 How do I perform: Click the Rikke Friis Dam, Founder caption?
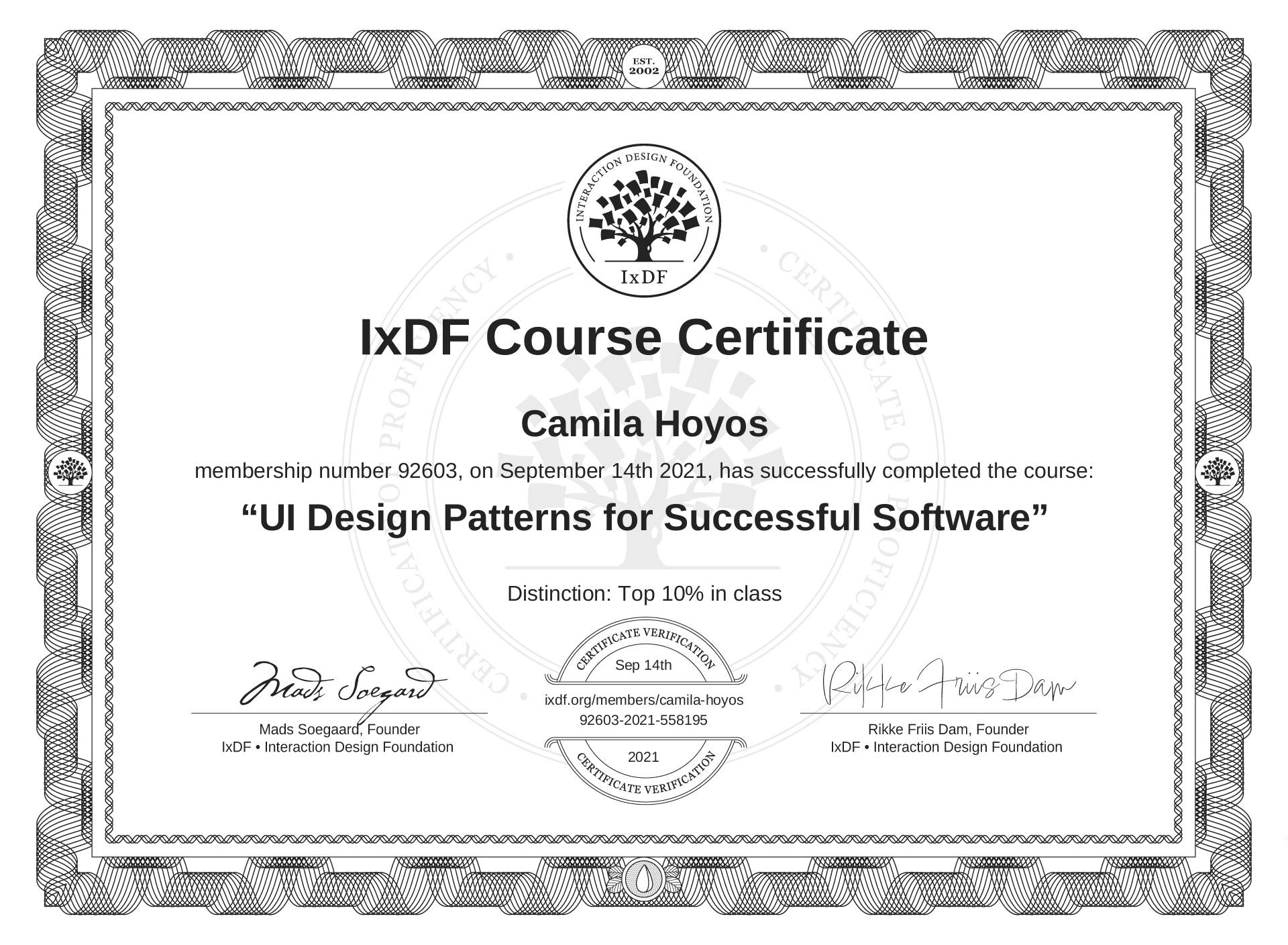(x=947, y=730)
